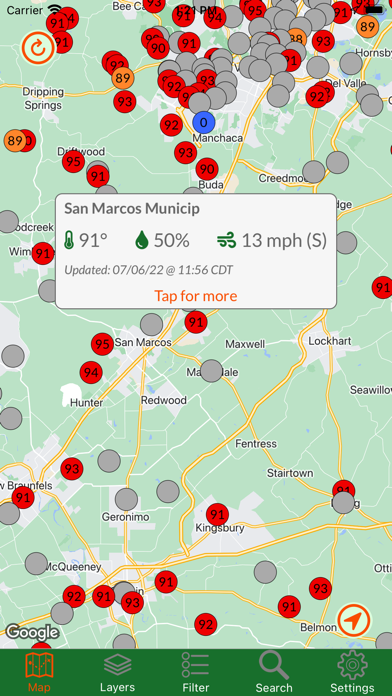
Task: Select the gray marker above Geronimo label
Action: [x=127, y=499]
